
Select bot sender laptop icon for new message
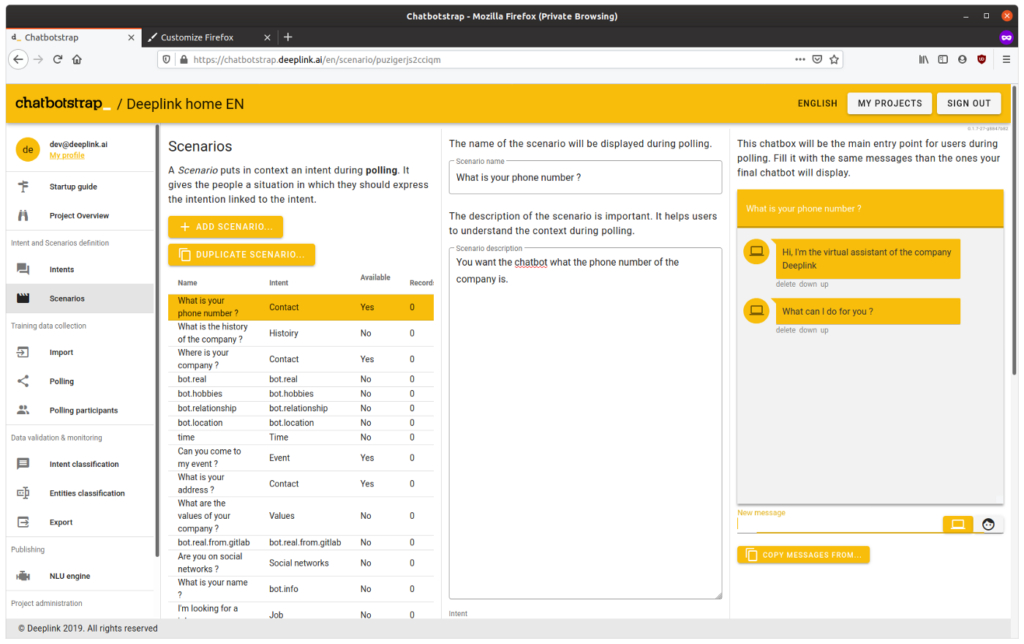[957, 524]
